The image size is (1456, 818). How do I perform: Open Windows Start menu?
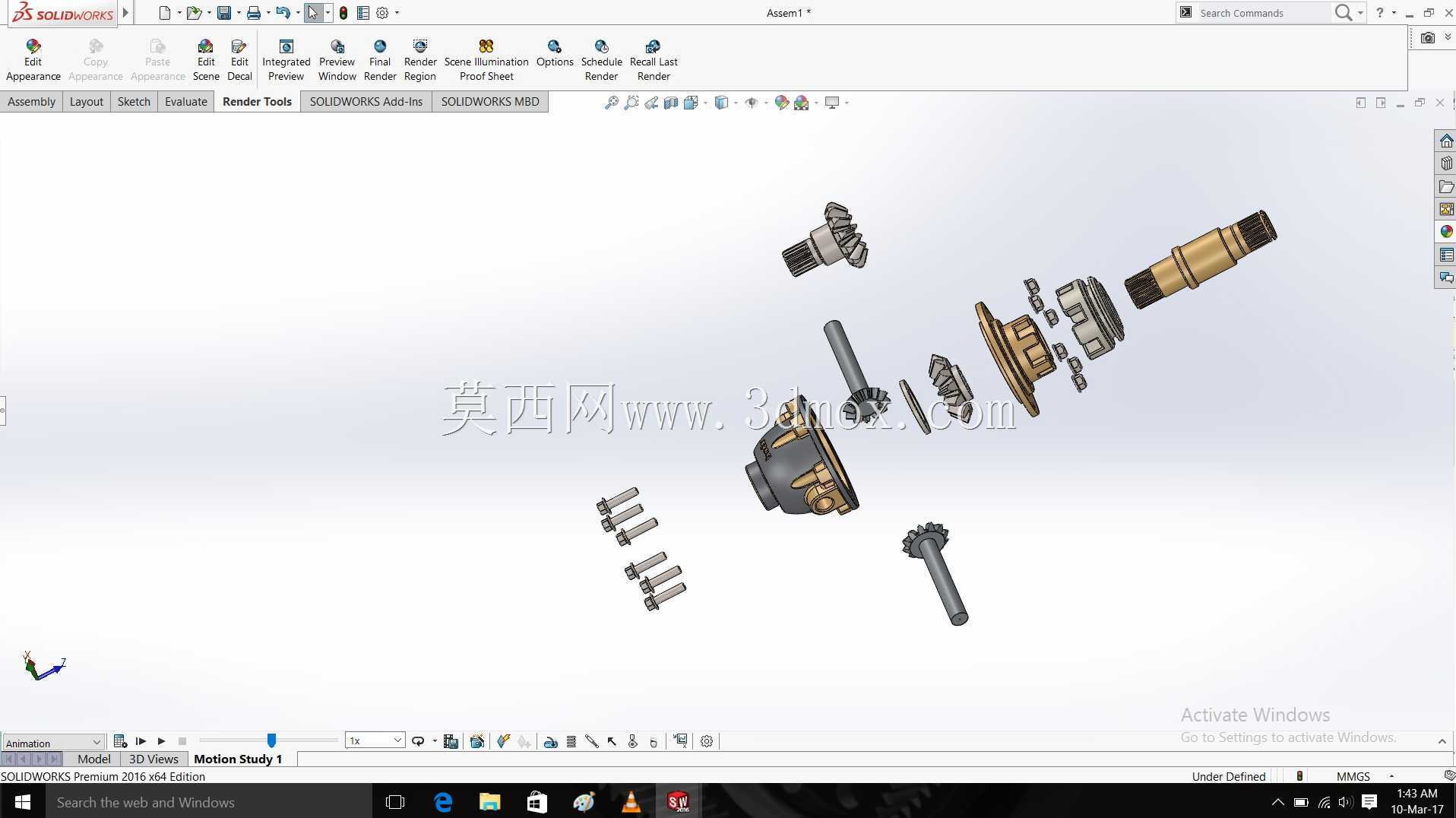click(x=23, y=802)
